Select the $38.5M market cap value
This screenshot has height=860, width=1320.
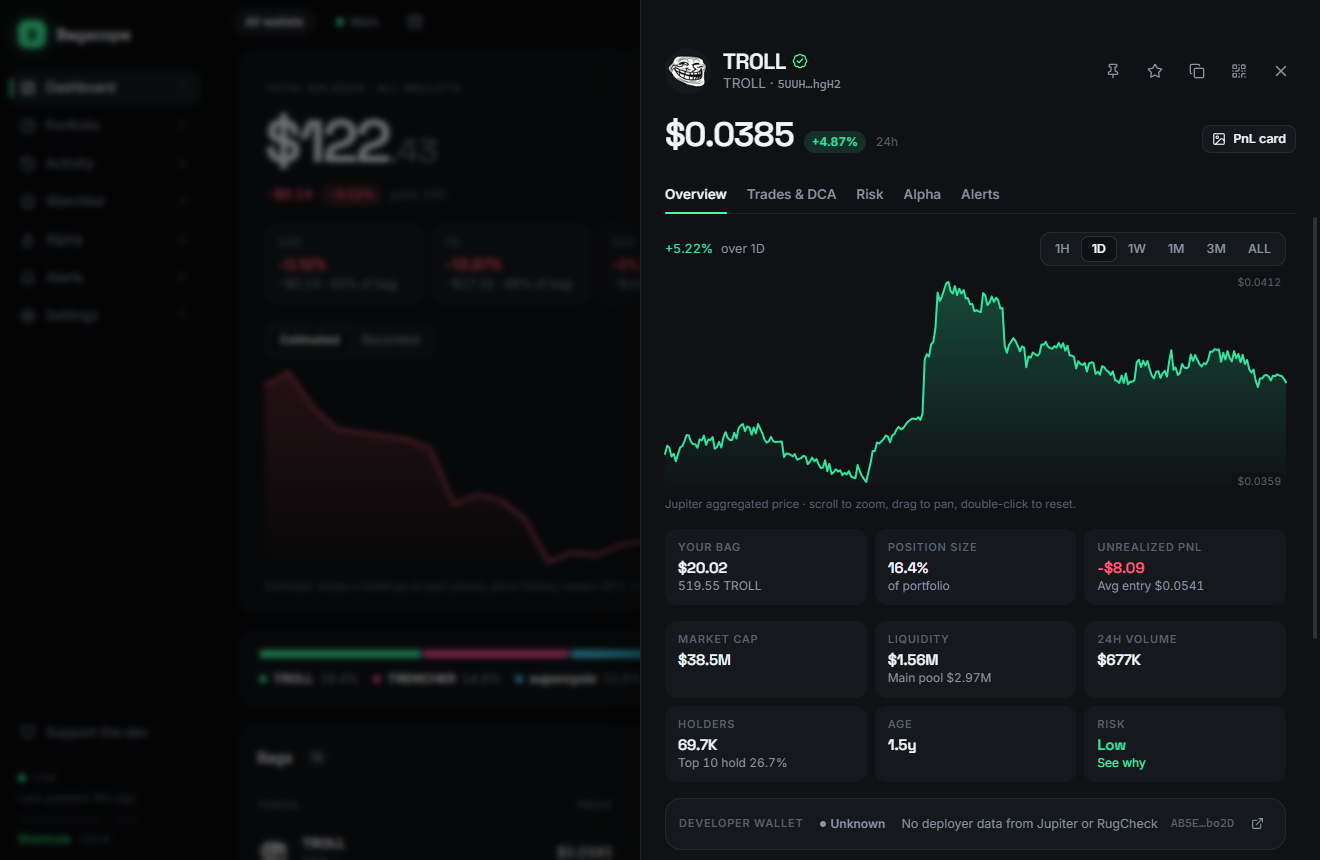(x=704, y=660)
